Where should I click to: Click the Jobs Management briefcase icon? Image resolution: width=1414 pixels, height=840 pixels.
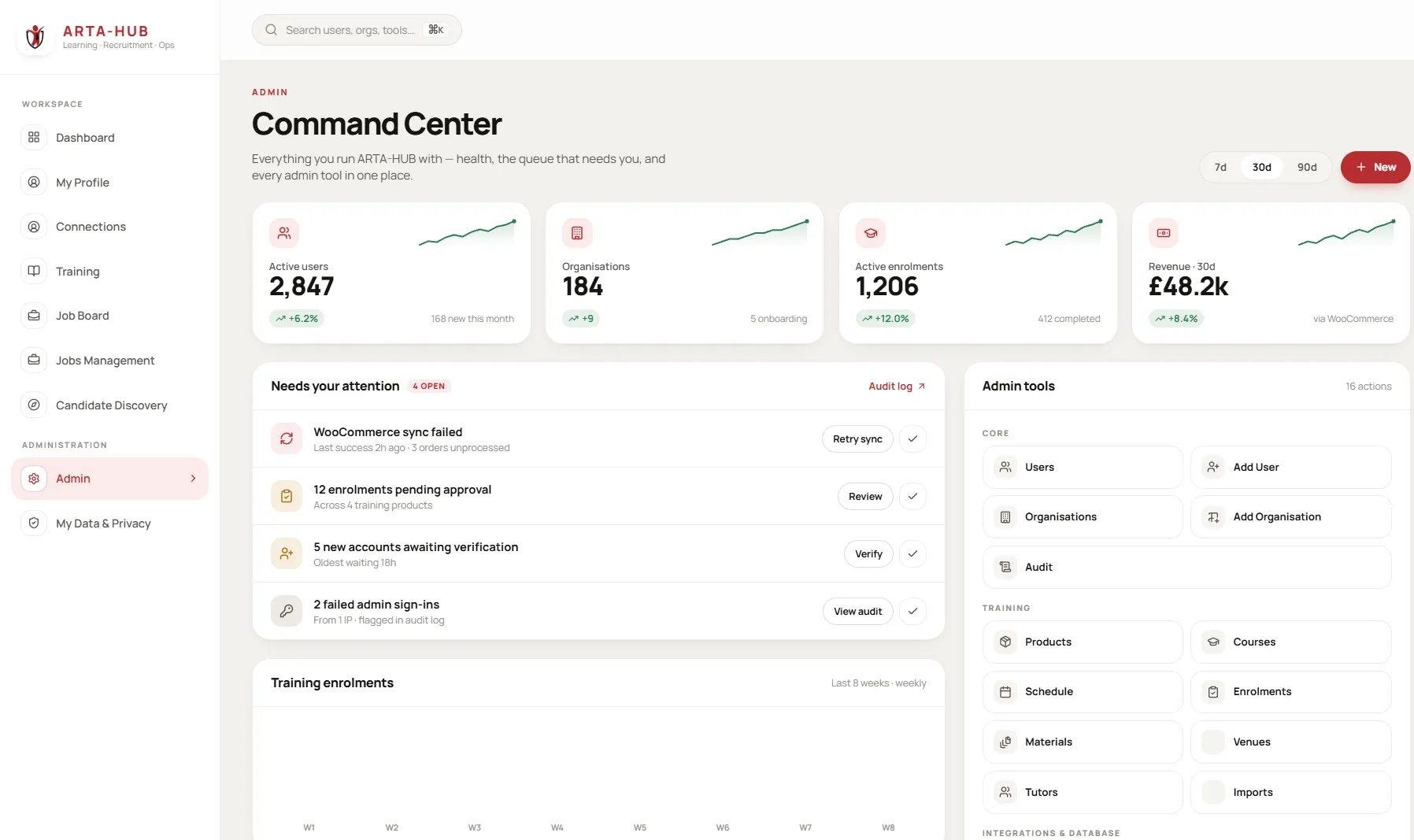(34, 360)
